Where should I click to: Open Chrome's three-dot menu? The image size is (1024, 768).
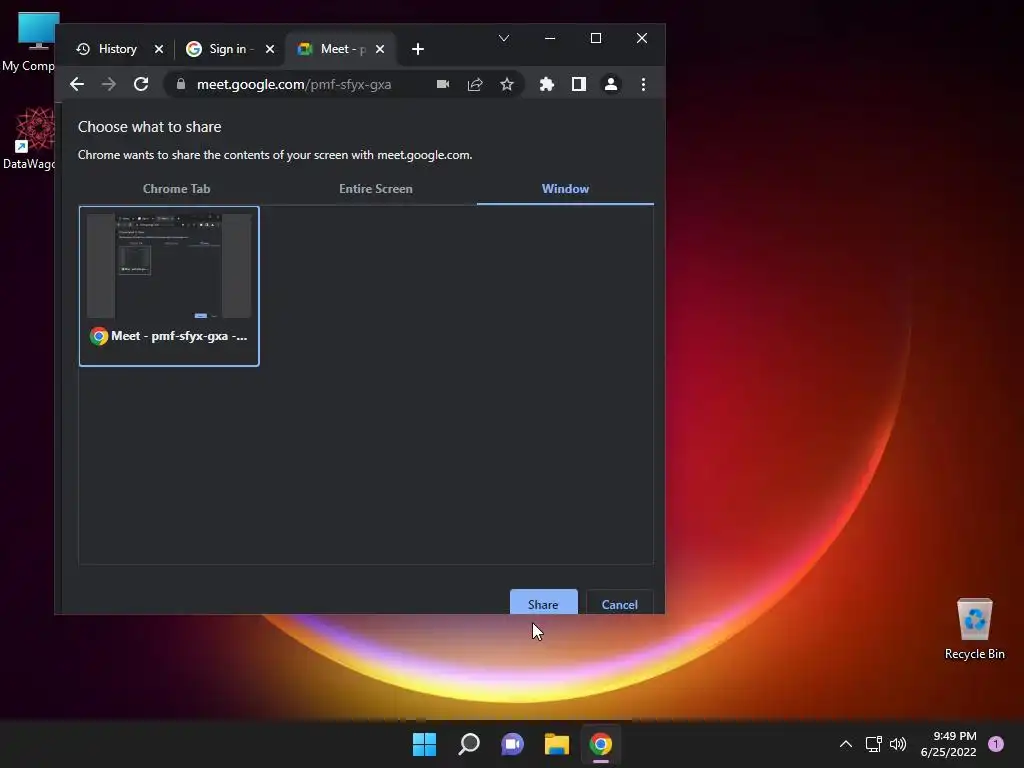click(x=643, y=84)
